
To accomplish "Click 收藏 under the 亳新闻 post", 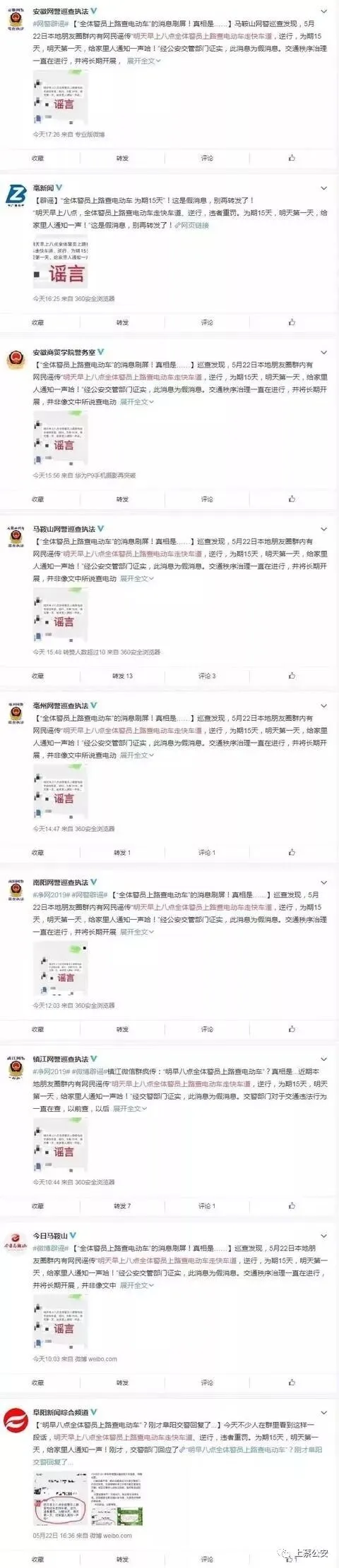I will pyautogui.click(x=37, y=322).
